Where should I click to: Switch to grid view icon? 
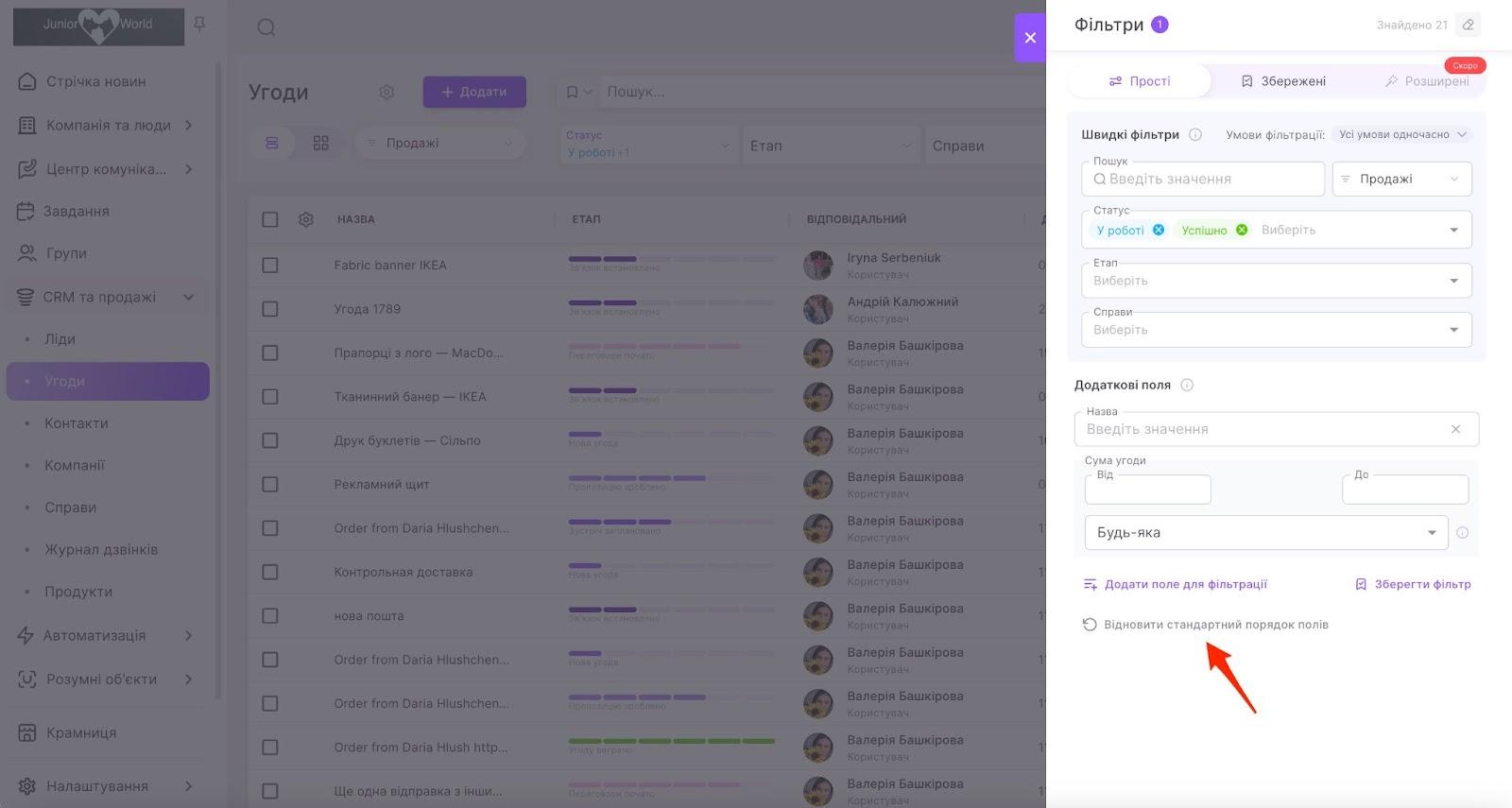pyautogui.click(x=321, y=143)
